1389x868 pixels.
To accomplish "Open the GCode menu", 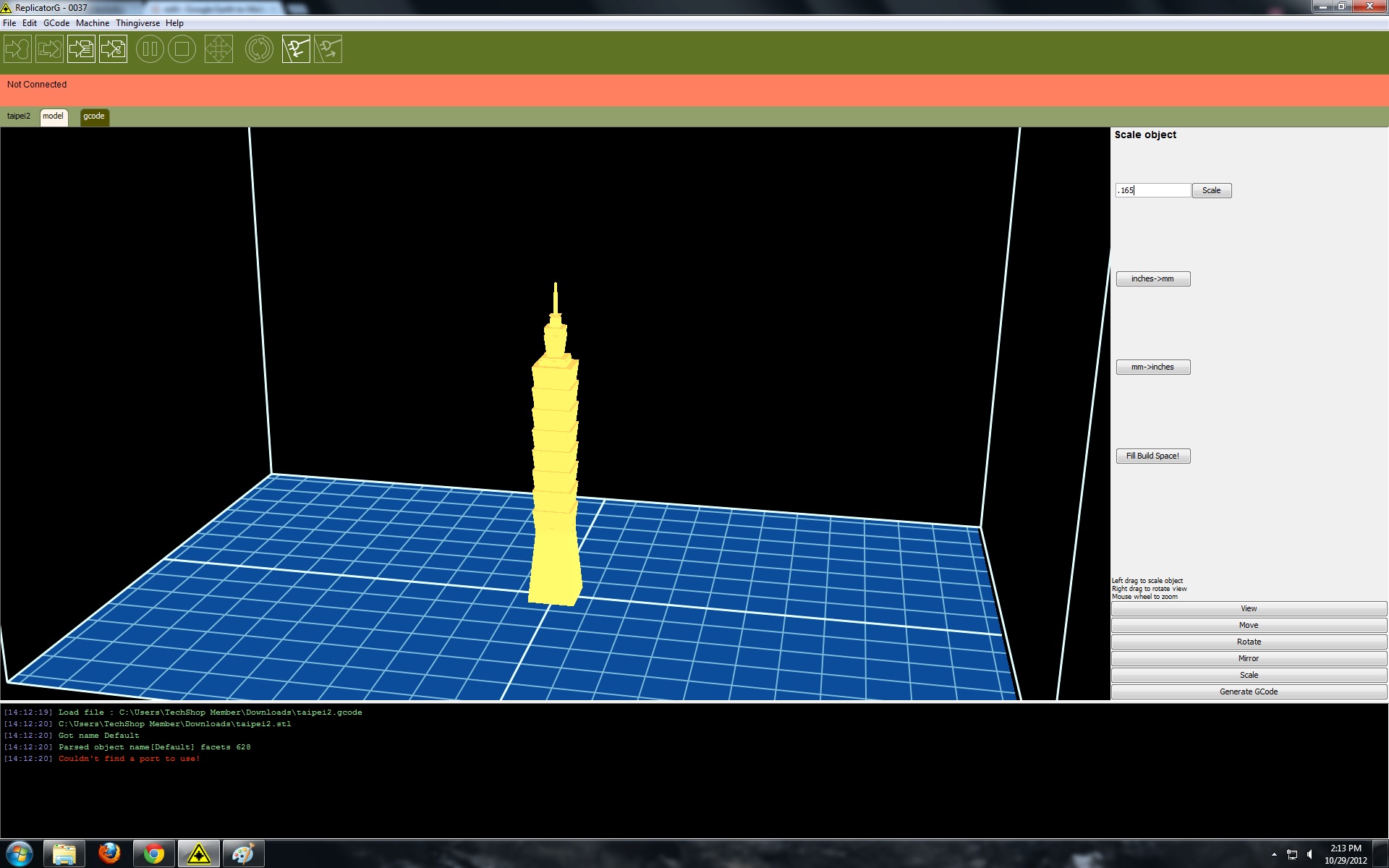I will [56, 23].
